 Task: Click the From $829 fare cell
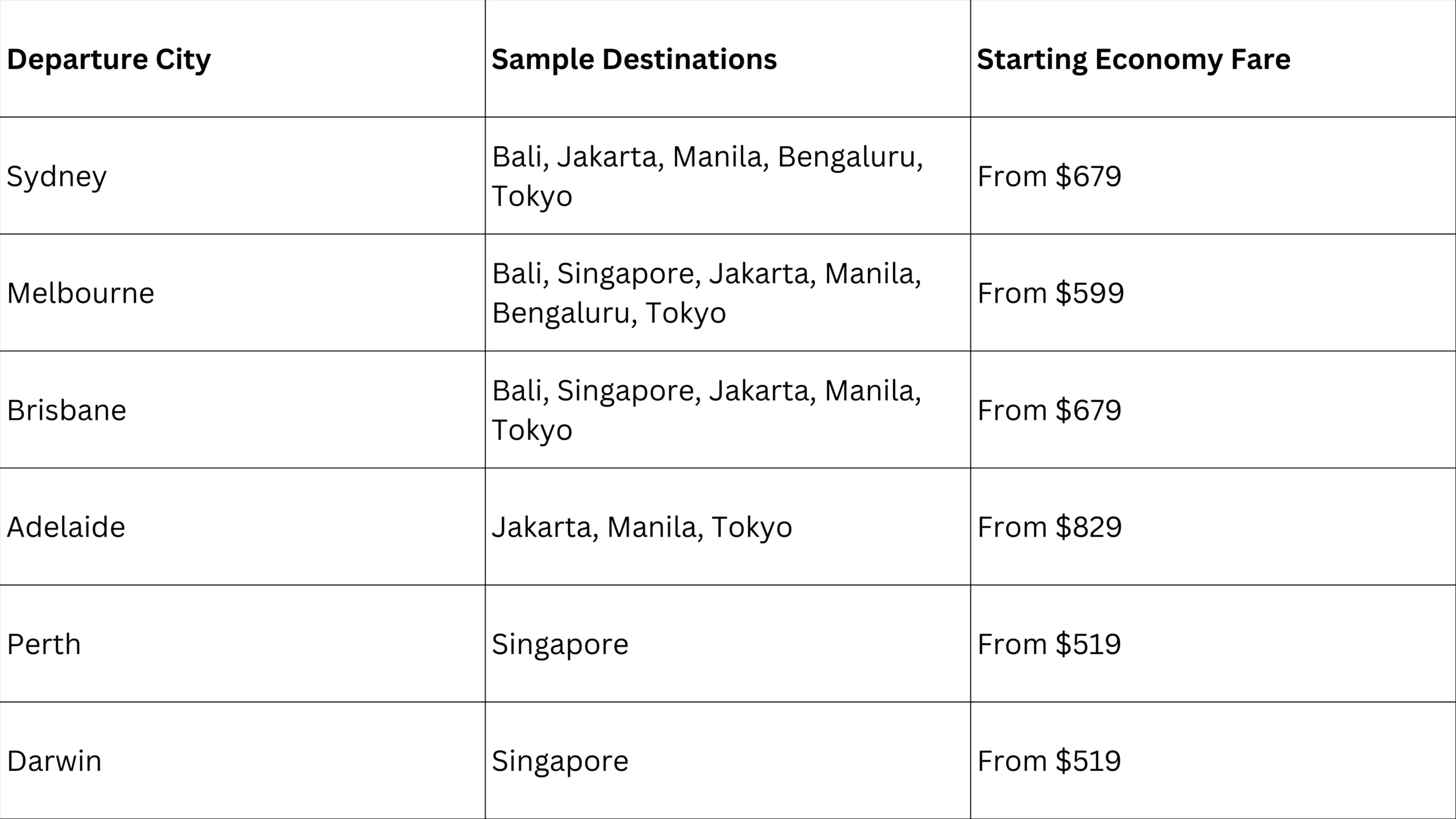1213,527
